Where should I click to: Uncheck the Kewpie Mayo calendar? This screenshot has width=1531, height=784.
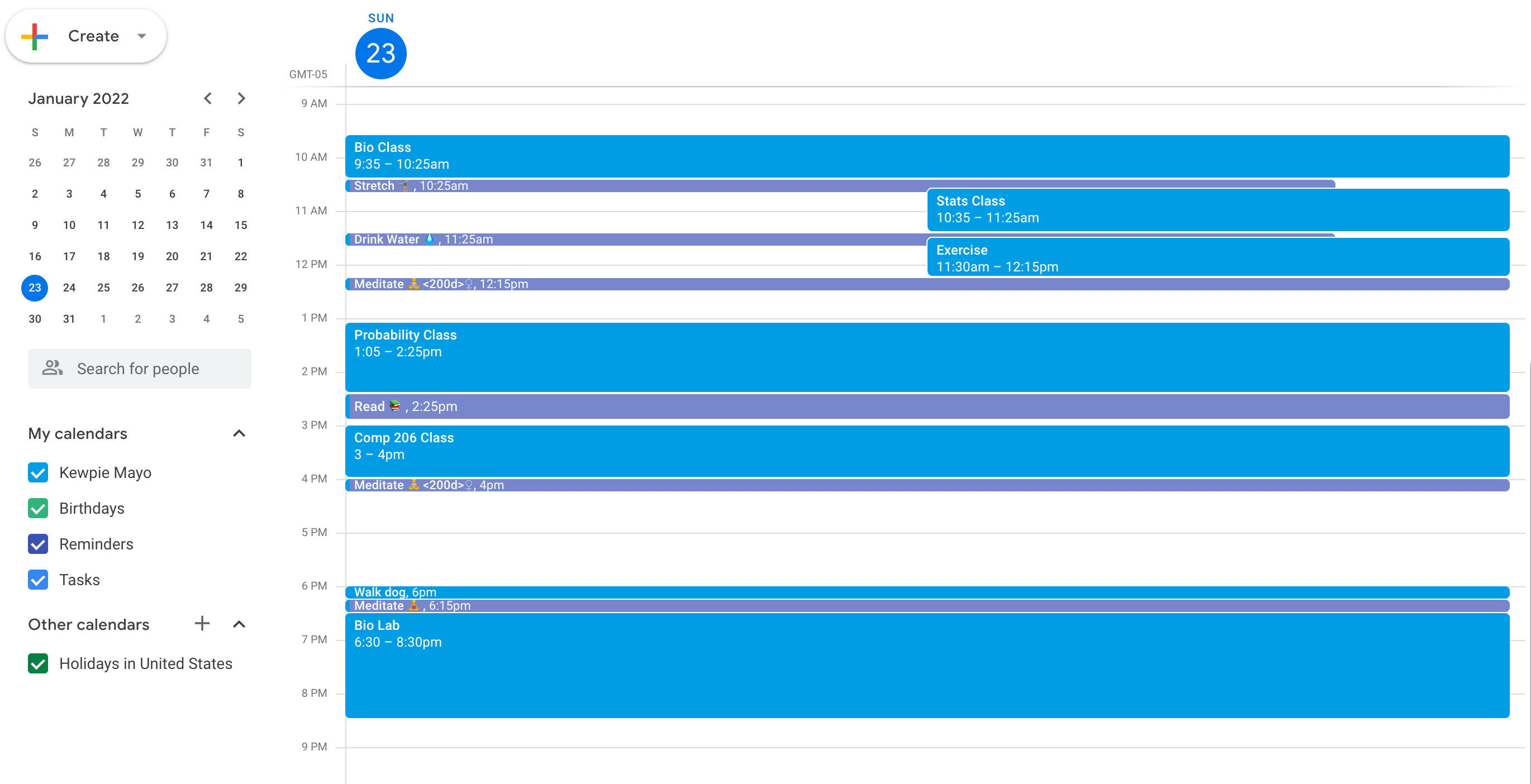coord(38,473)
